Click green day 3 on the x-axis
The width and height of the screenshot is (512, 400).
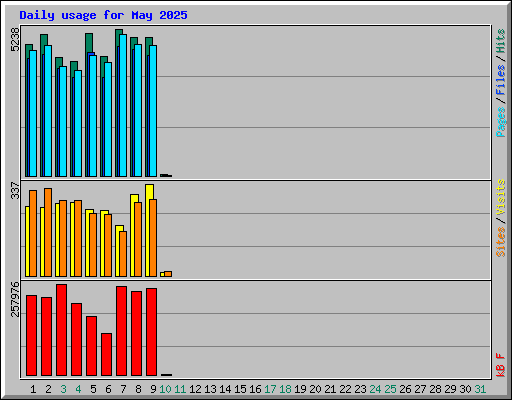[63, 389]
